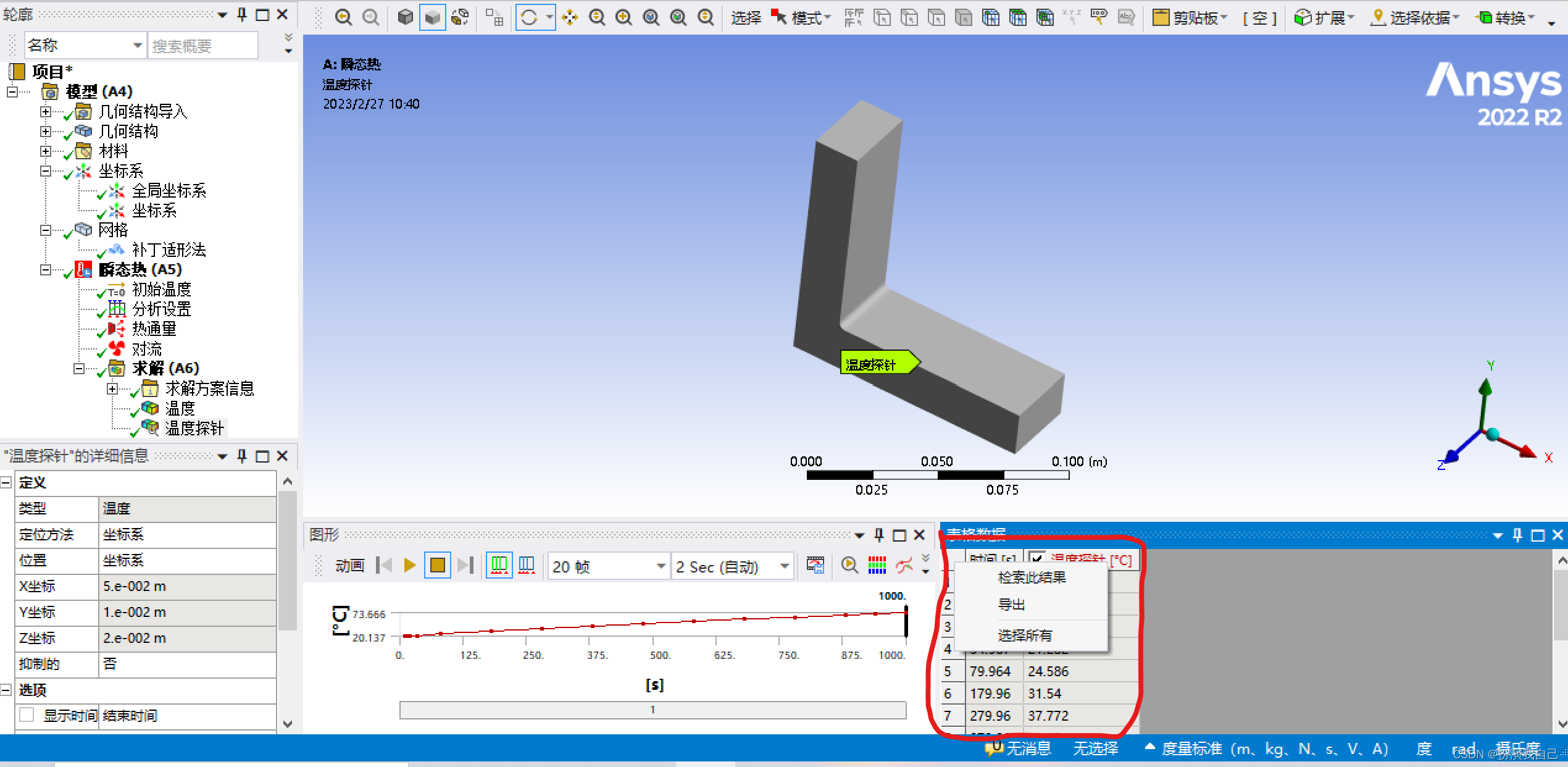1568x767 pixels.
Task: Collapse the 坐标系 branch in the tree
Action: pos(46,171)
